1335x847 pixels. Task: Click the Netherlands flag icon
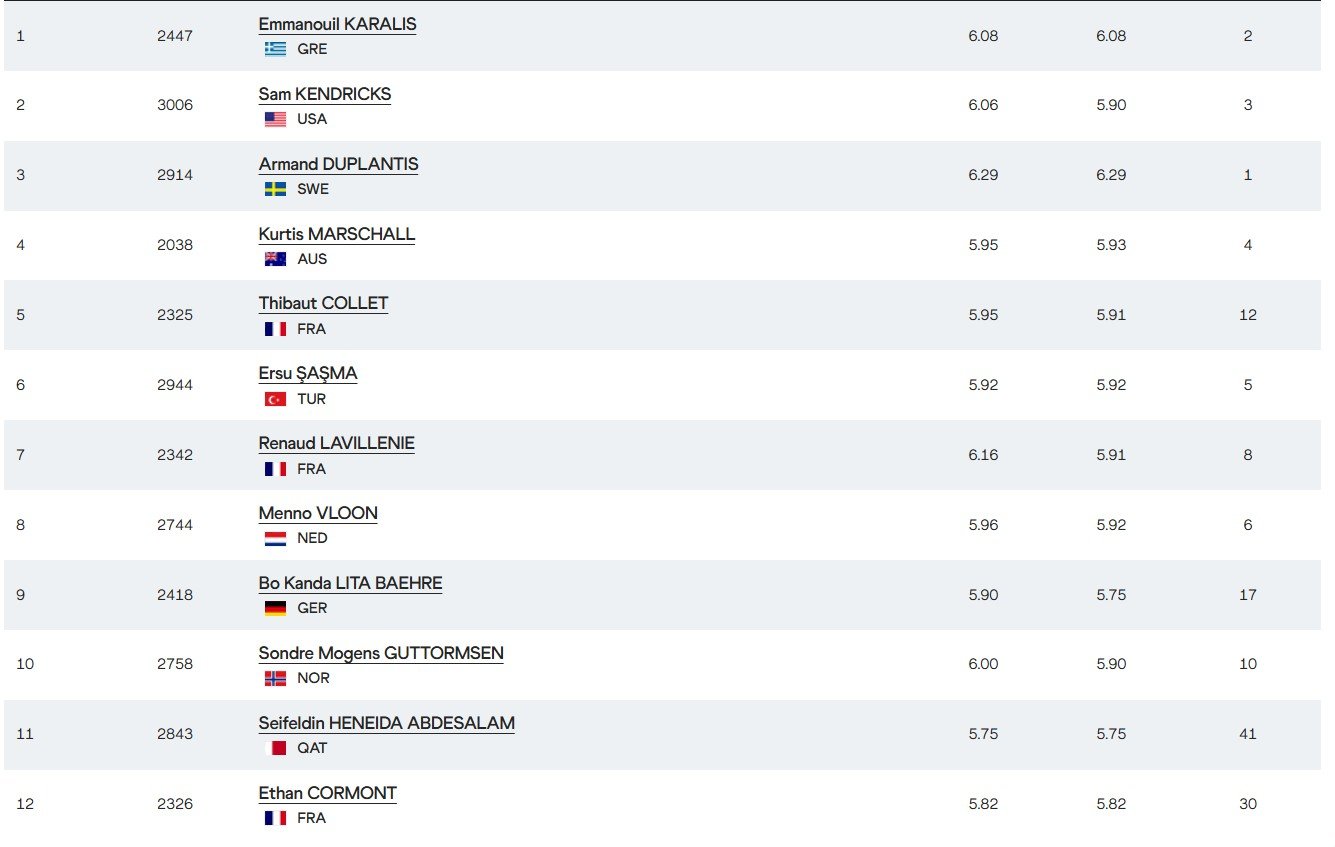[x=275, y=538]
